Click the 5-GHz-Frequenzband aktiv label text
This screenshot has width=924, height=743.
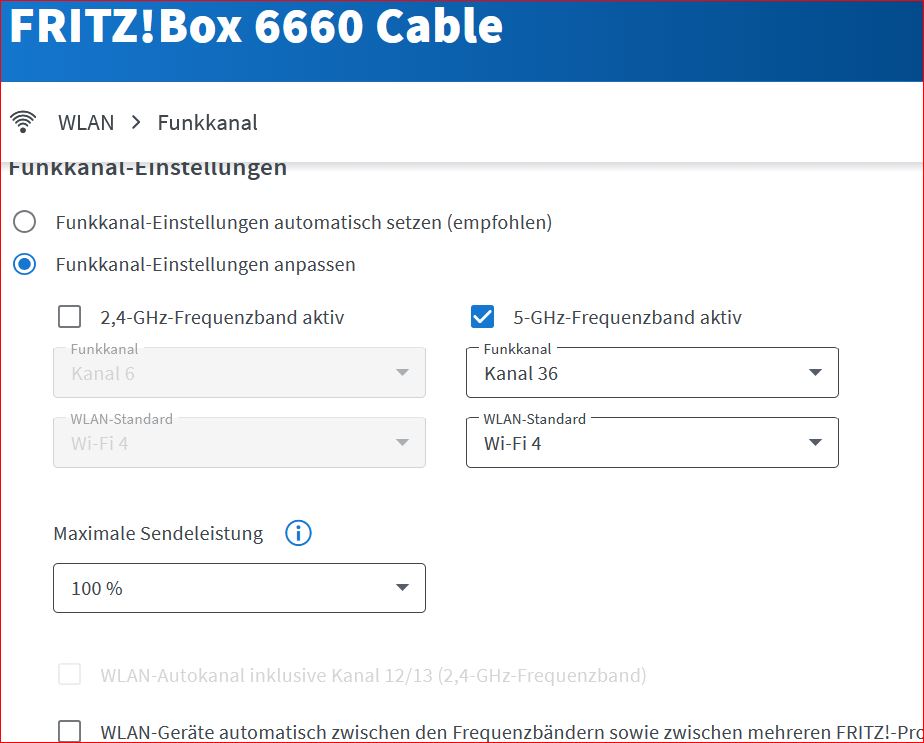pos(627,318)
